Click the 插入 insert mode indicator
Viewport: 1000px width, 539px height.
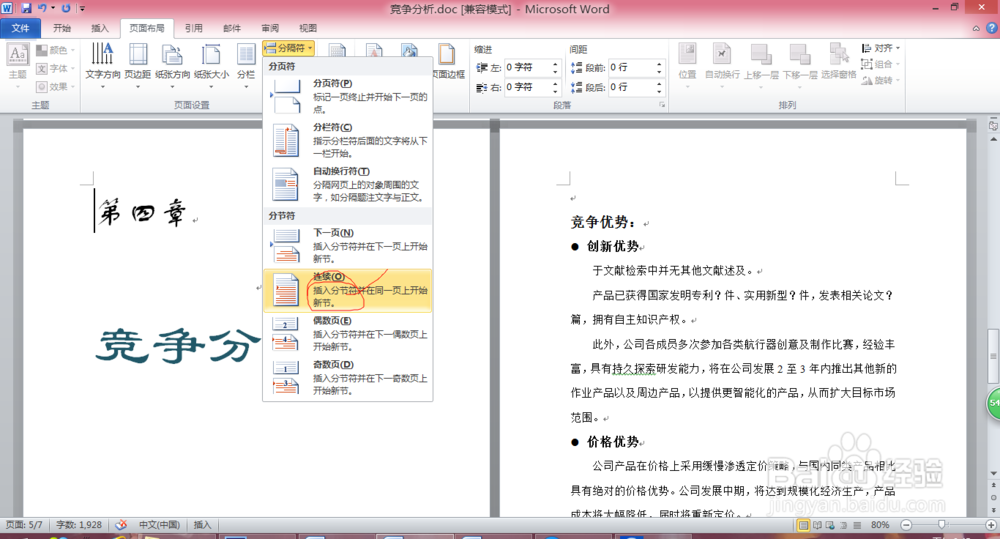point(202,525)
